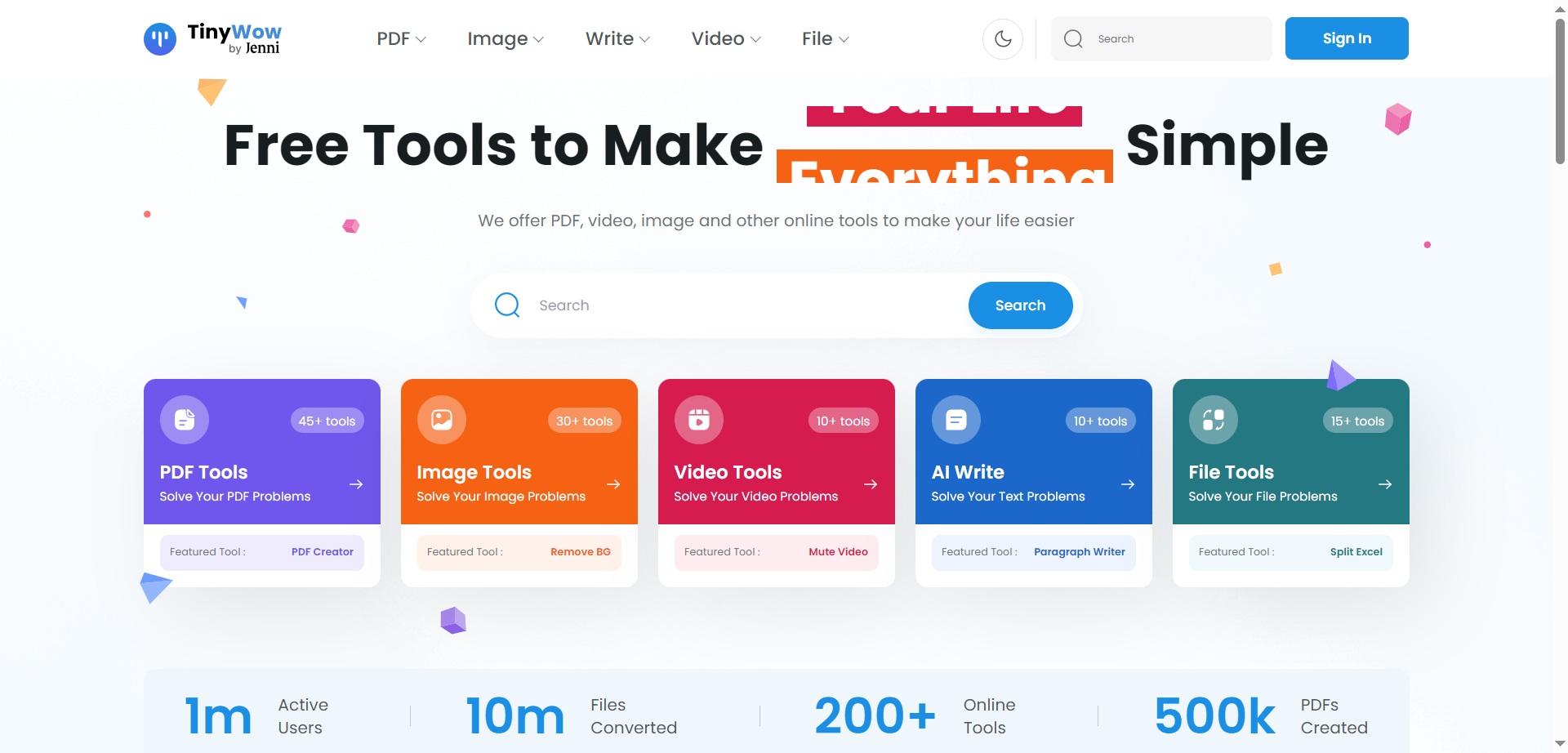Open the Remove BG featured tool
Image resolution: width=1568 pixels, height=753 pixels.
pos(580,552)
